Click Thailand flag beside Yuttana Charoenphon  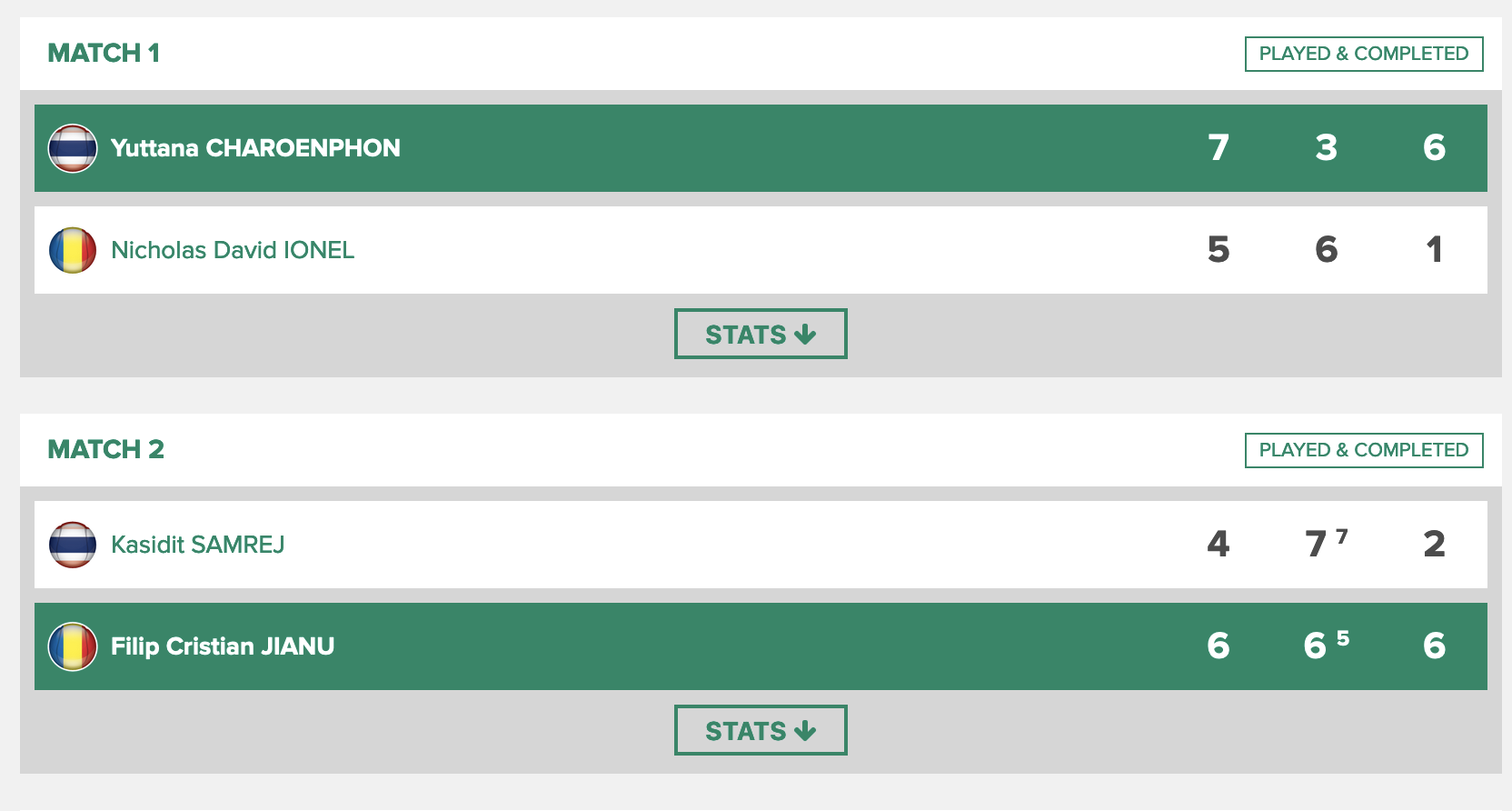(x=73, y=148)
